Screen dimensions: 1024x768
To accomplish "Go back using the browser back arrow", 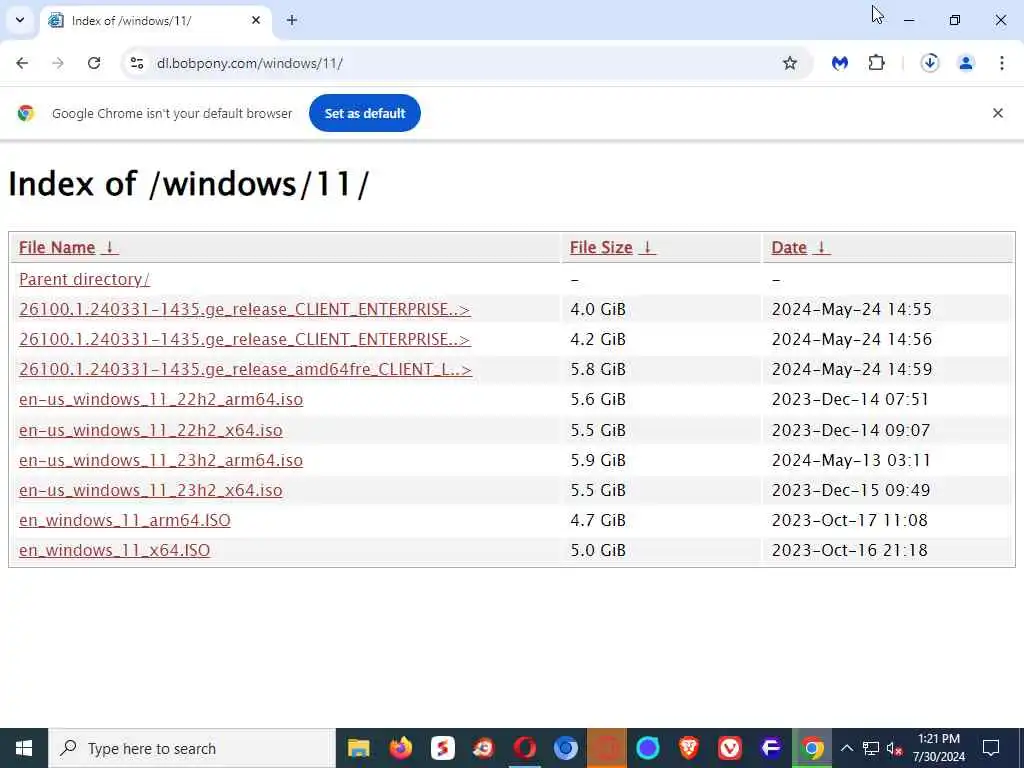I will click(22, 63).
